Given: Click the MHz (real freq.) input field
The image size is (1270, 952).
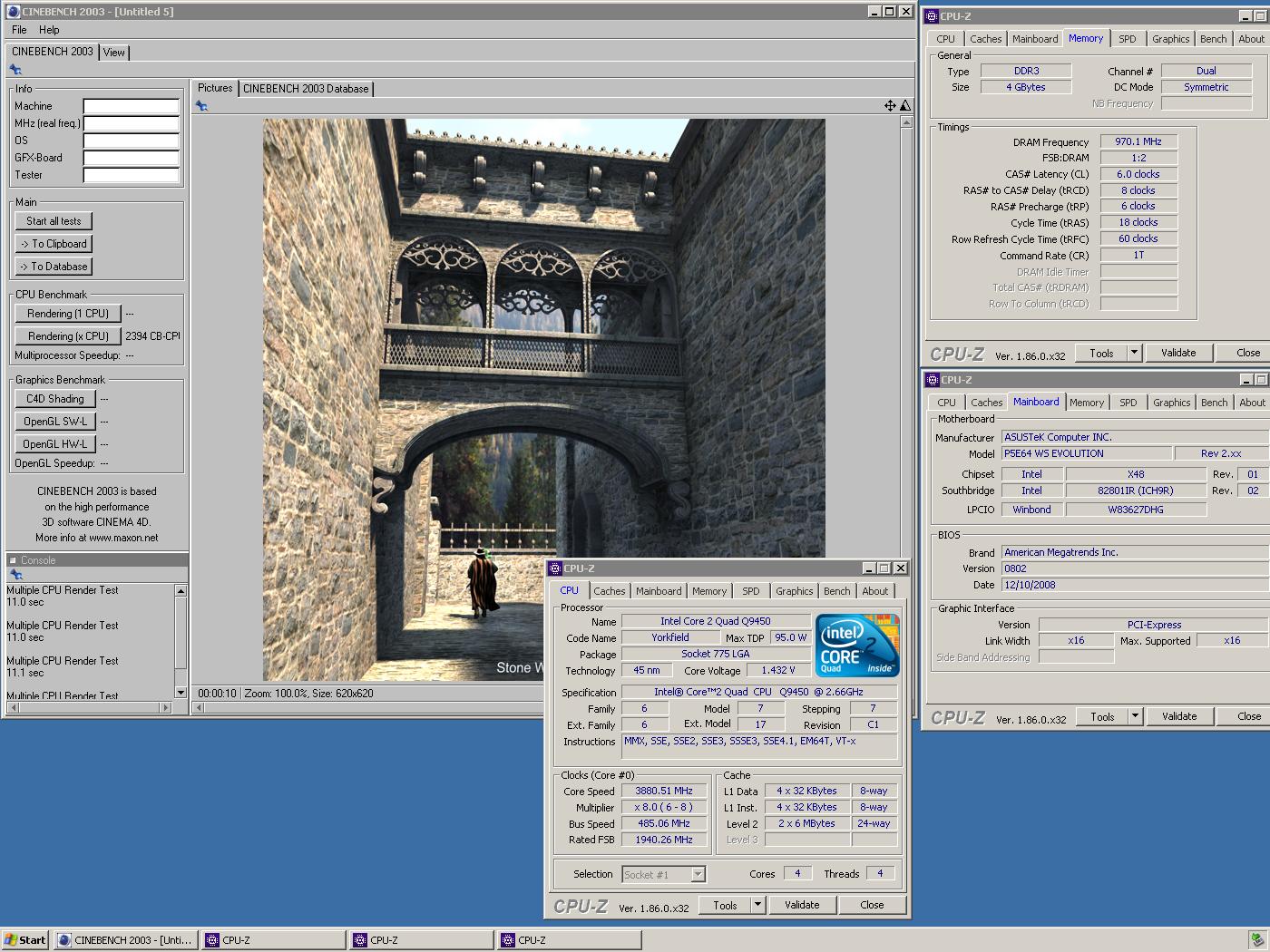Looking at the screenshot, I should (132, 123).
